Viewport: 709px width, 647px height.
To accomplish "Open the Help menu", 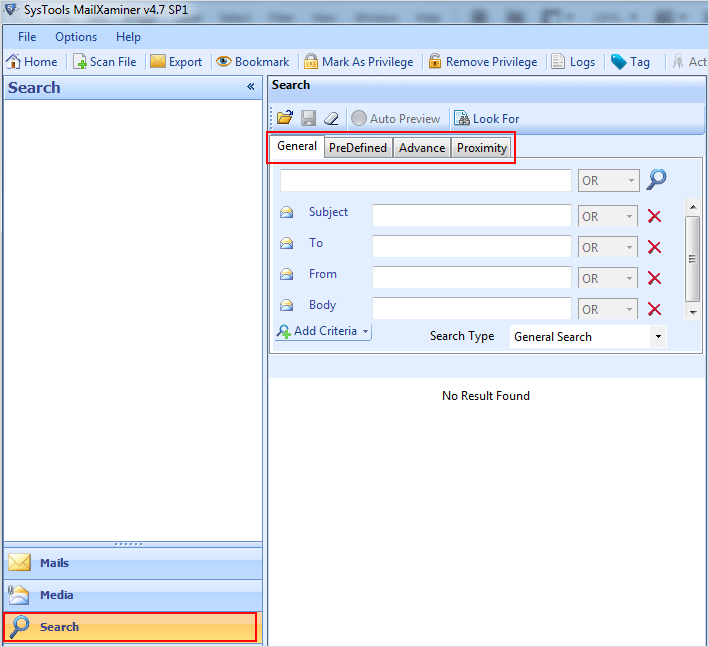I will coord(128,37).
